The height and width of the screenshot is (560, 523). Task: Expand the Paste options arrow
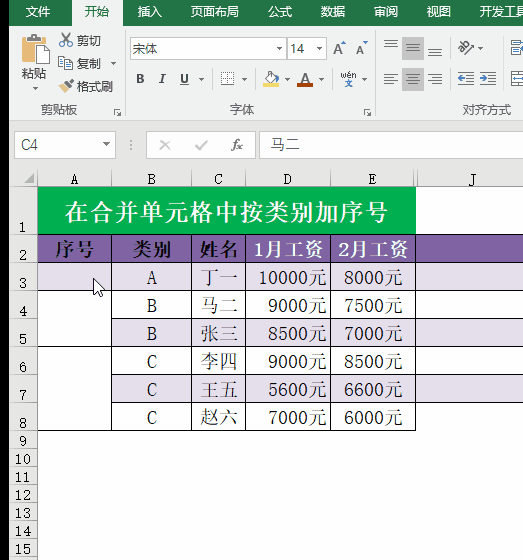point(35,88)
